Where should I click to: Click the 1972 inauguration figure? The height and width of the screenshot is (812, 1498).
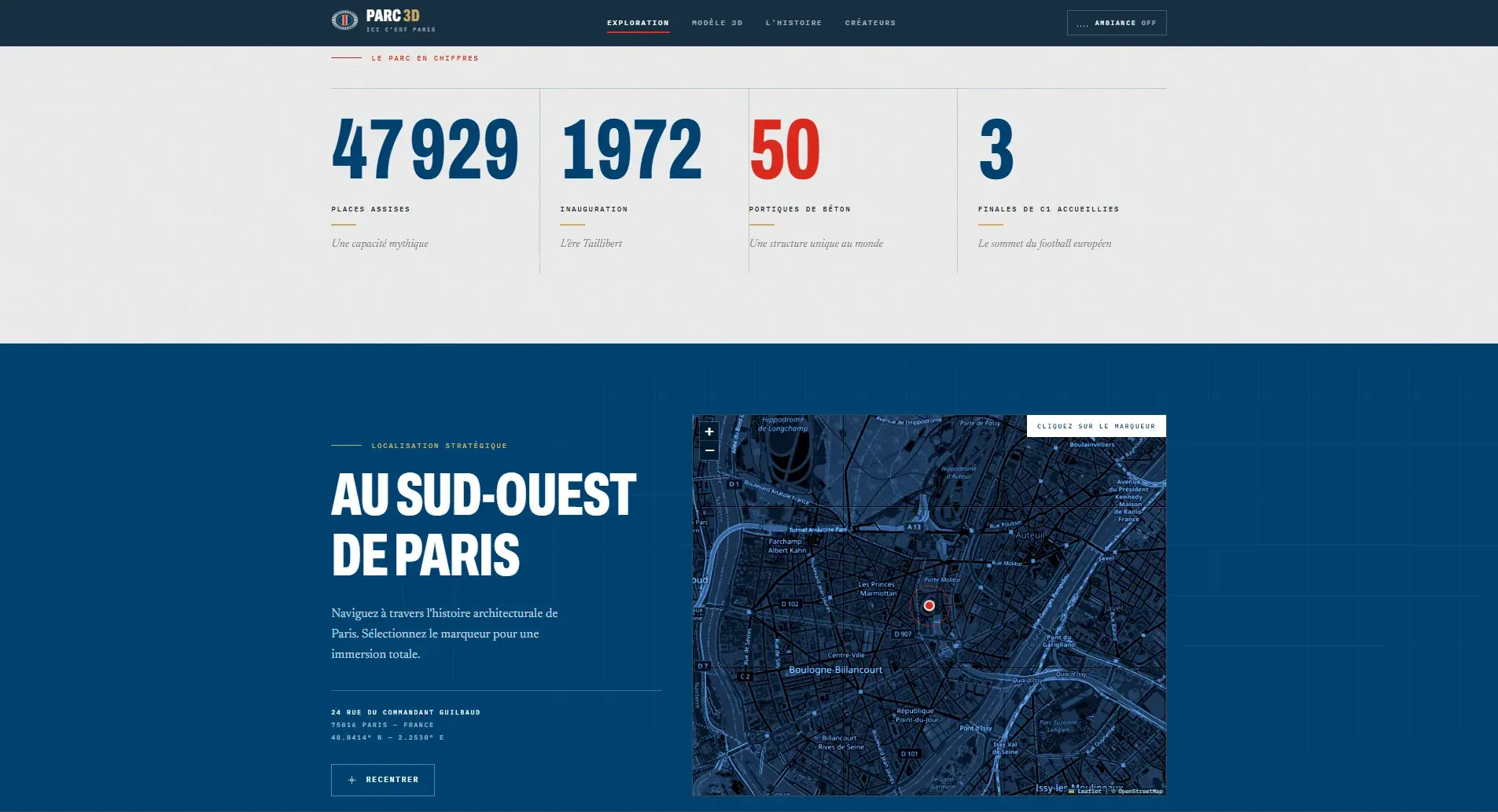coord(631,149)
